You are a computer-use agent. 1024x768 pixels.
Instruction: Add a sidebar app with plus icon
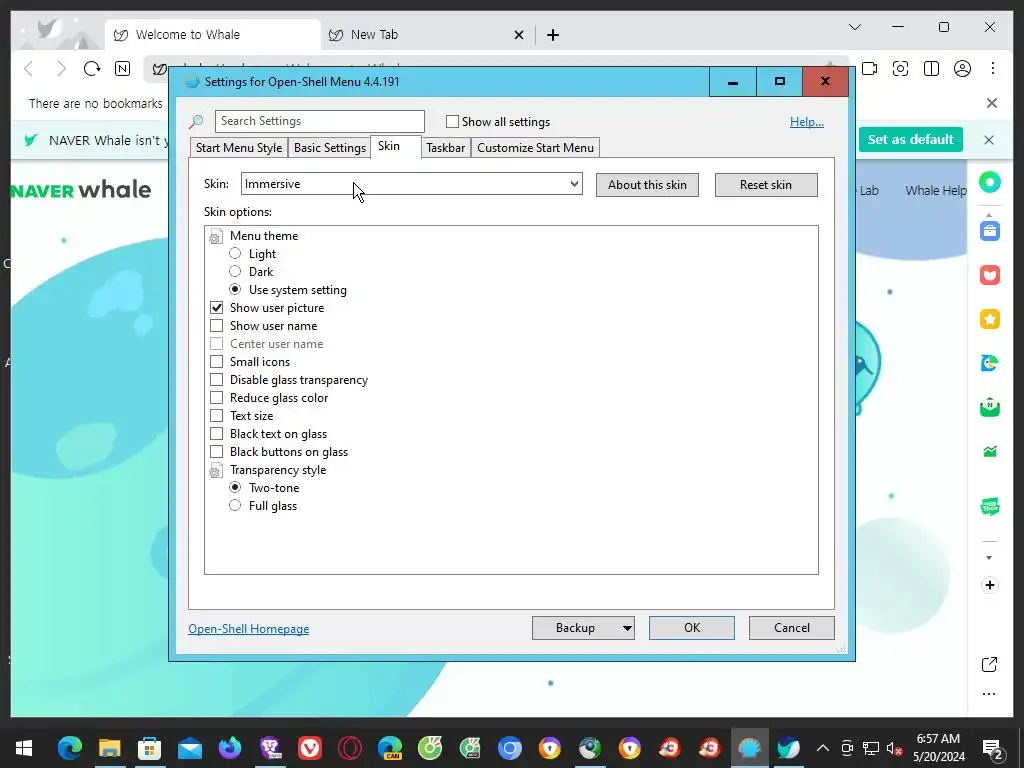(989, 584)
